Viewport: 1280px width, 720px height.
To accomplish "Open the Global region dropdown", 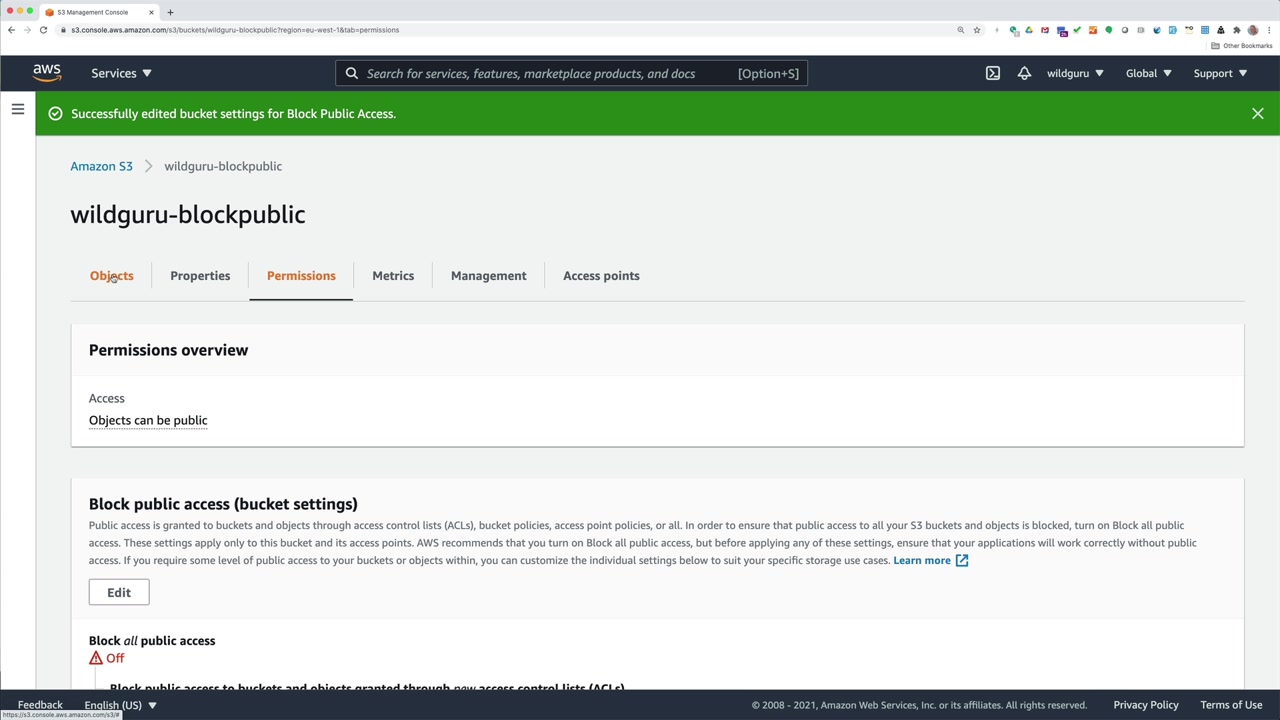I will click(1148, 73).
